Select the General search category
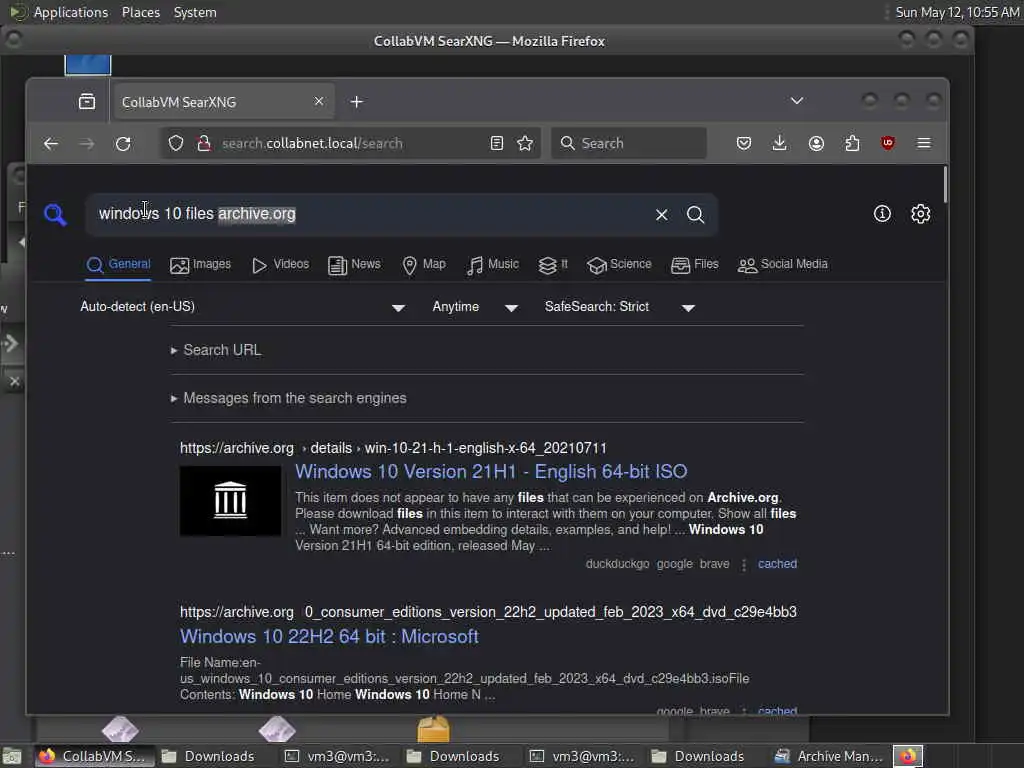 point(118,264)
